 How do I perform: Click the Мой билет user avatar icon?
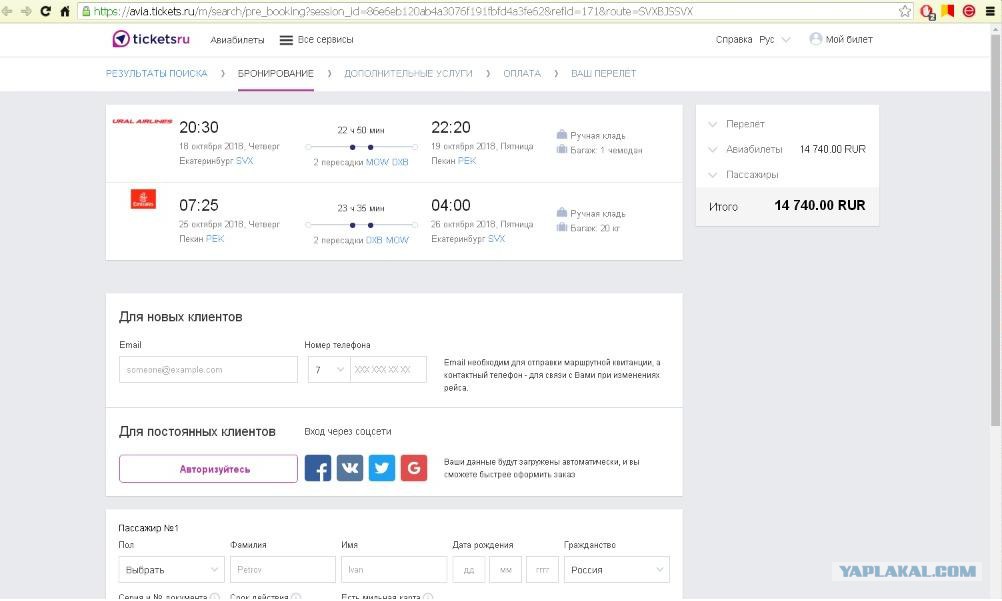coord(815,39)
